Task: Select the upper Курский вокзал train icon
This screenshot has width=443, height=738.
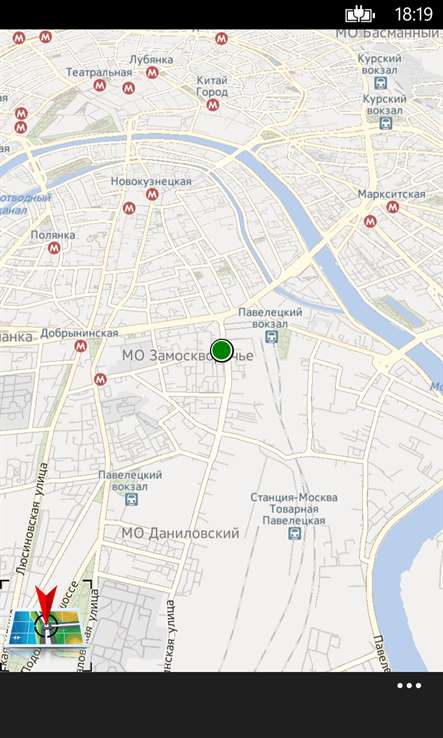Action: click(x=380, y=83)
